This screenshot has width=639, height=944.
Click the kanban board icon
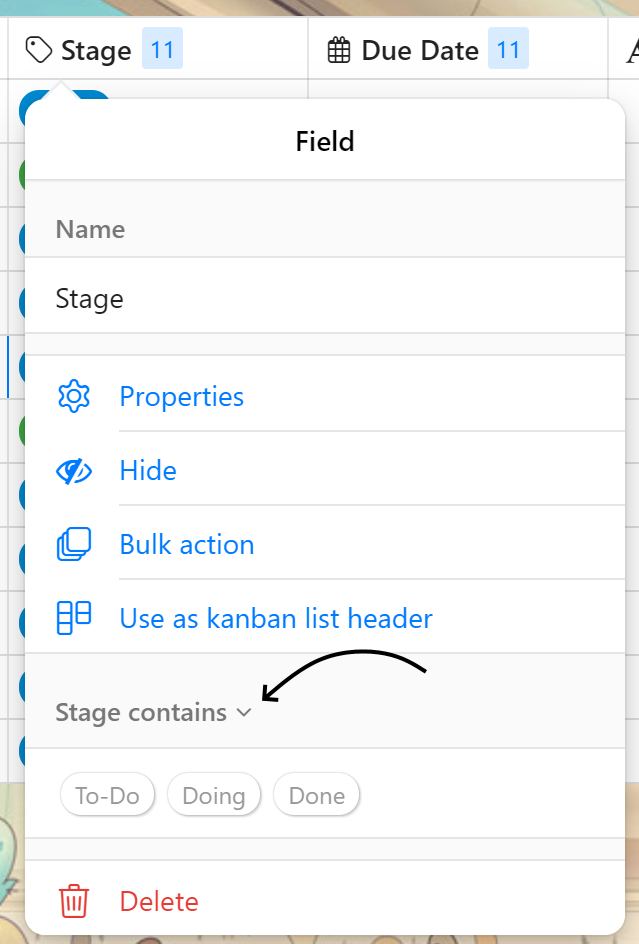[x=74, y=618]
